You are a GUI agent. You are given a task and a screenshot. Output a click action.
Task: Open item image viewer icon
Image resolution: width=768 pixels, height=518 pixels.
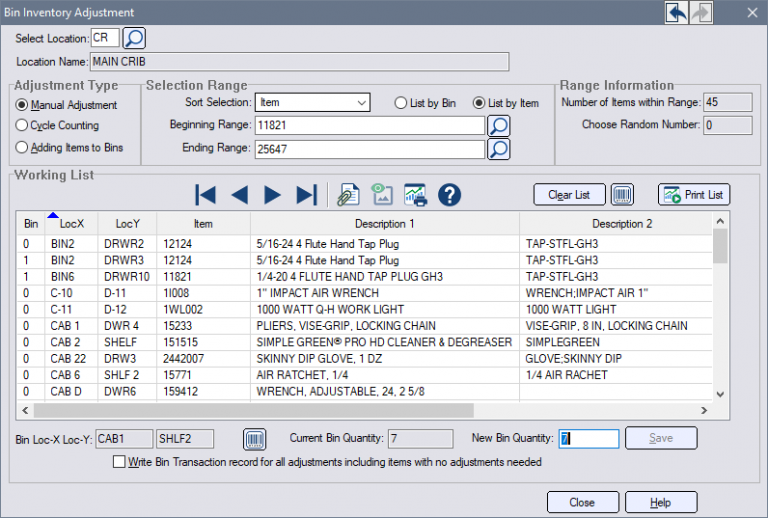pos(381,195)
